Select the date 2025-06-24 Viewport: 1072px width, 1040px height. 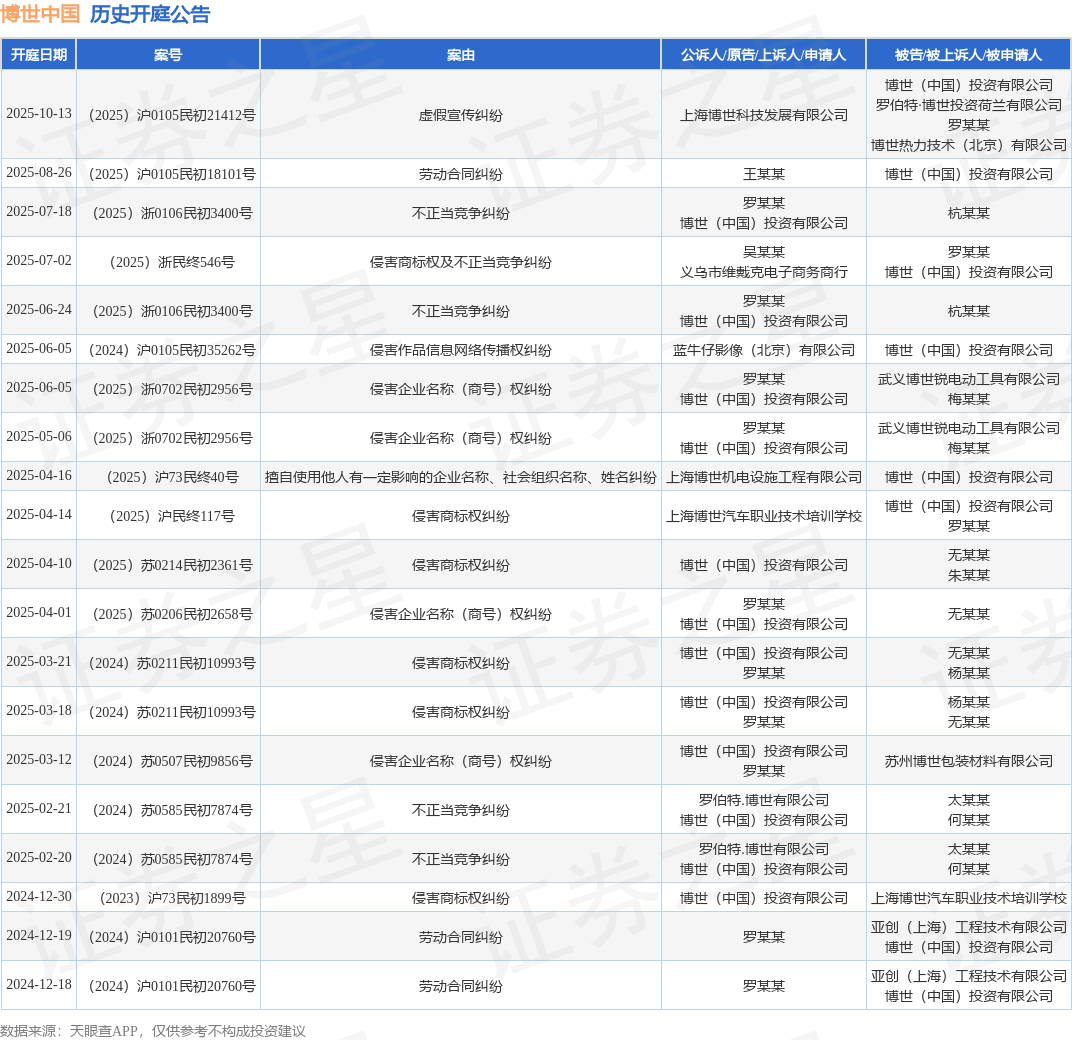pos(39,309)
